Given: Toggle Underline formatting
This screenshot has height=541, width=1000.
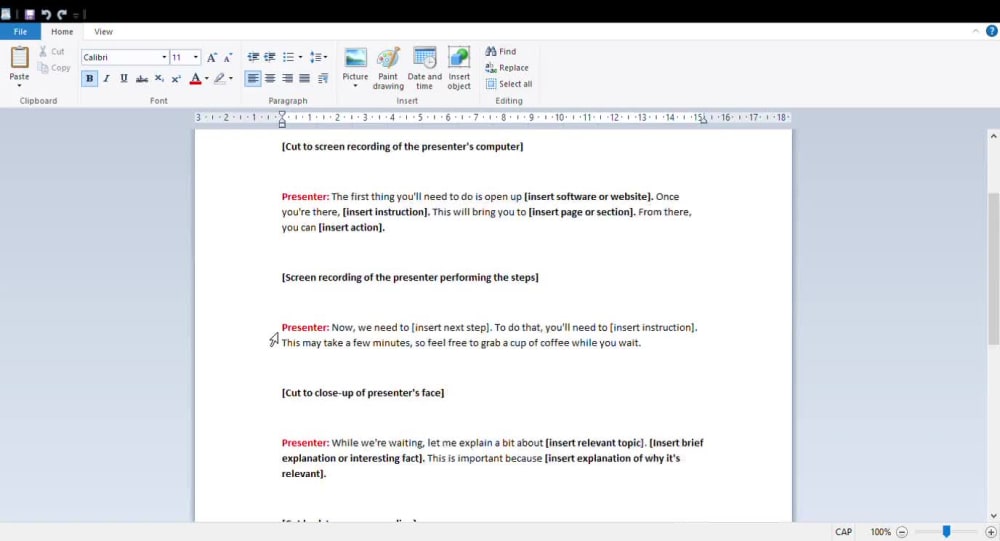Looking at the screenshot, I should point(124,78).
